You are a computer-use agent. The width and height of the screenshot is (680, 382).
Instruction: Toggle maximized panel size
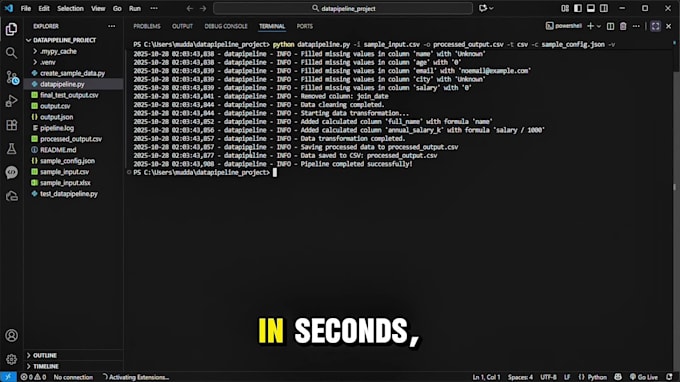655,26
